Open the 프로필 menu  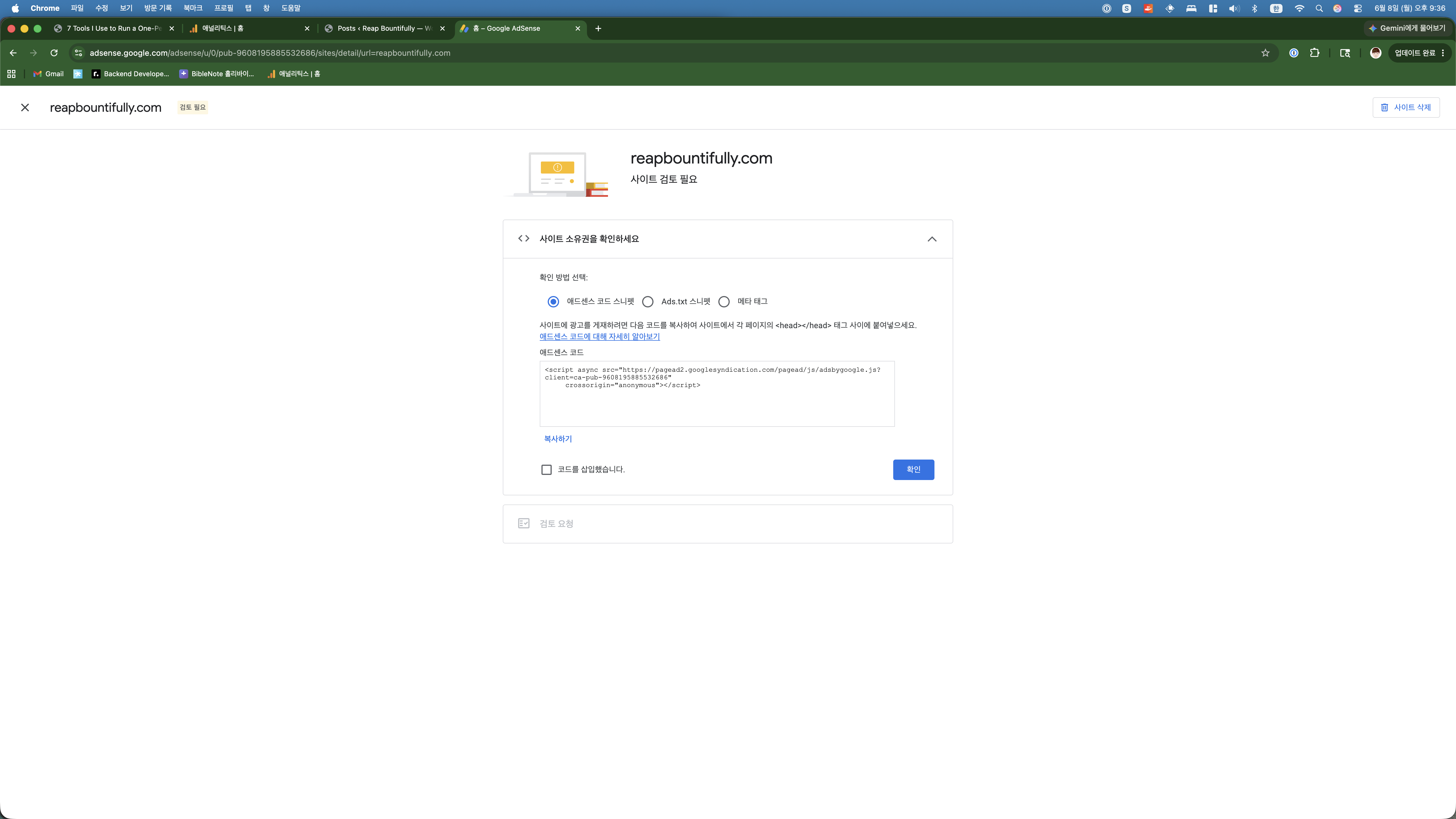224,8
